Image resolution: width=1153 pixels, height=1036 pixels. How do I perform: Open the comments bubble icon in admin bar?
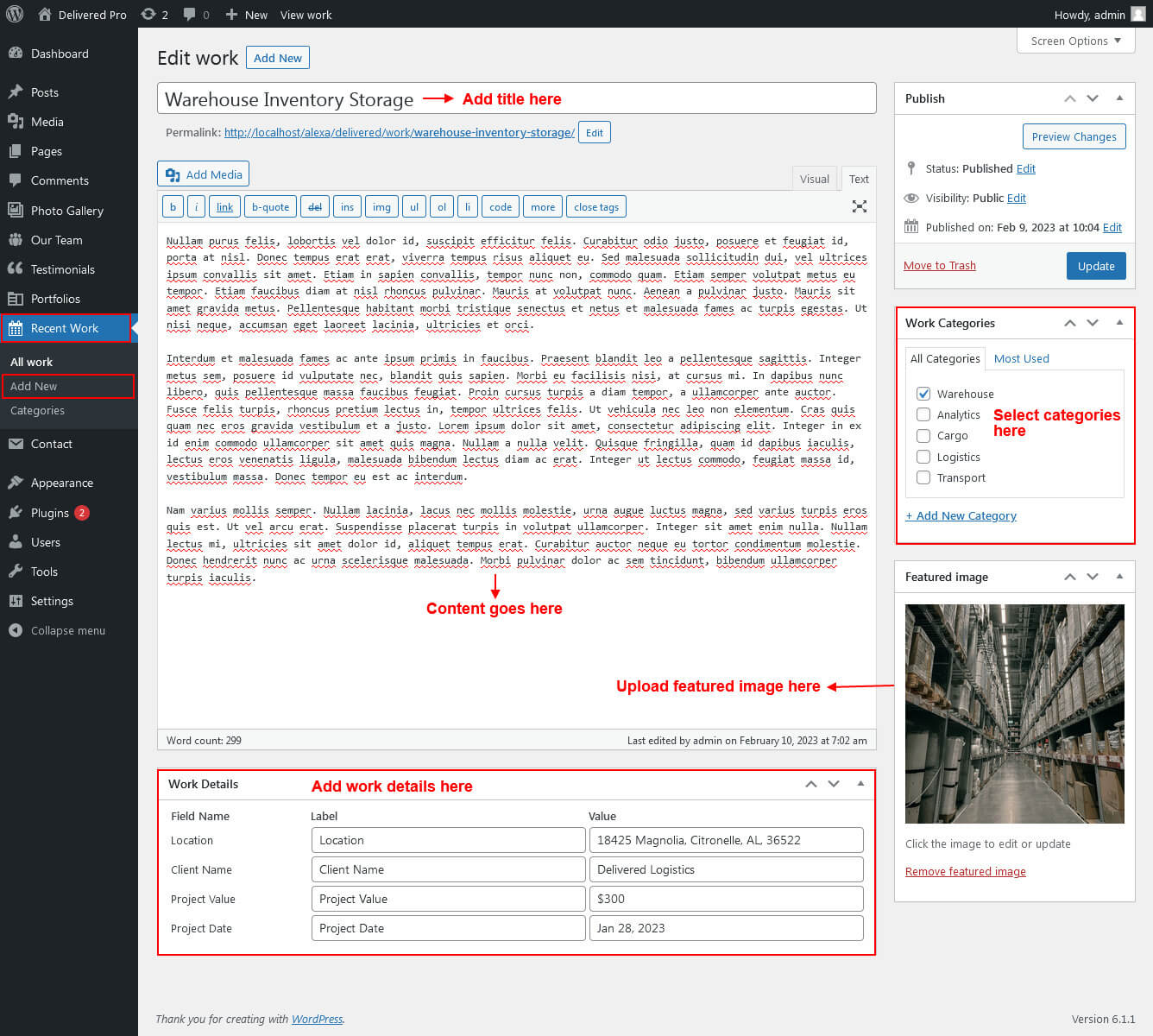point(189,15)
